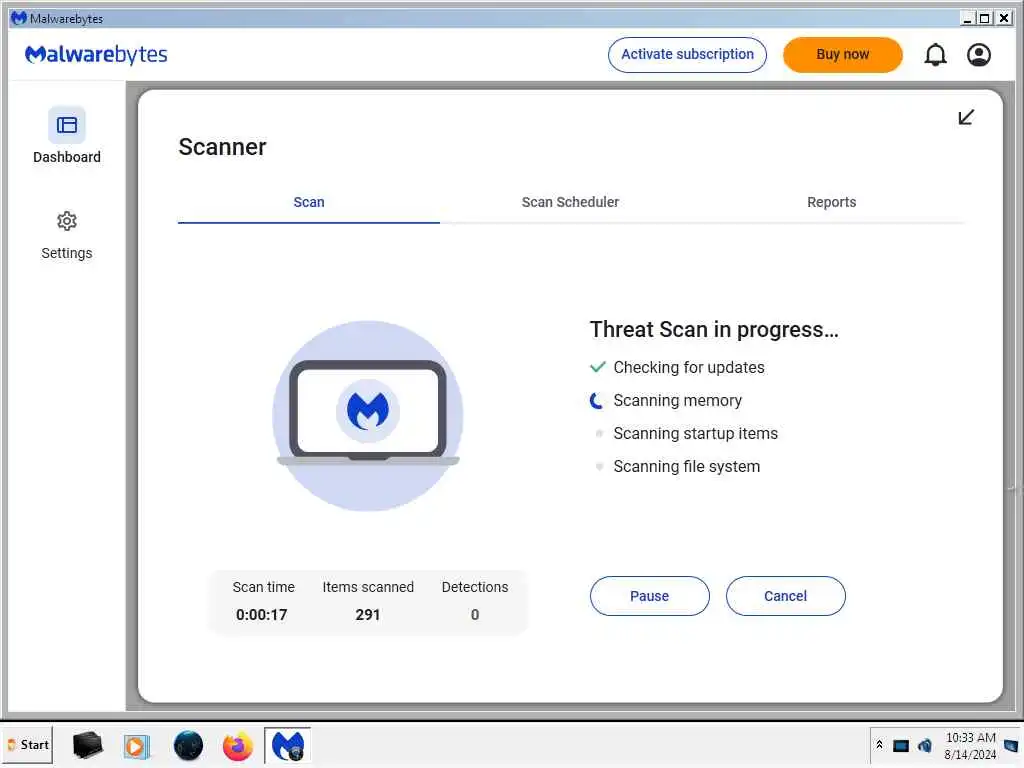
Task: Click the green checkmark beside Checking for updates
Action: [598, 367]
